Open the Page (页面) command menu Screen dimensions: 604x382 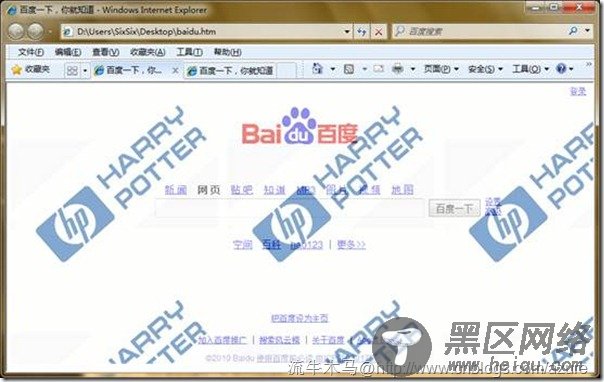(441, 69)
